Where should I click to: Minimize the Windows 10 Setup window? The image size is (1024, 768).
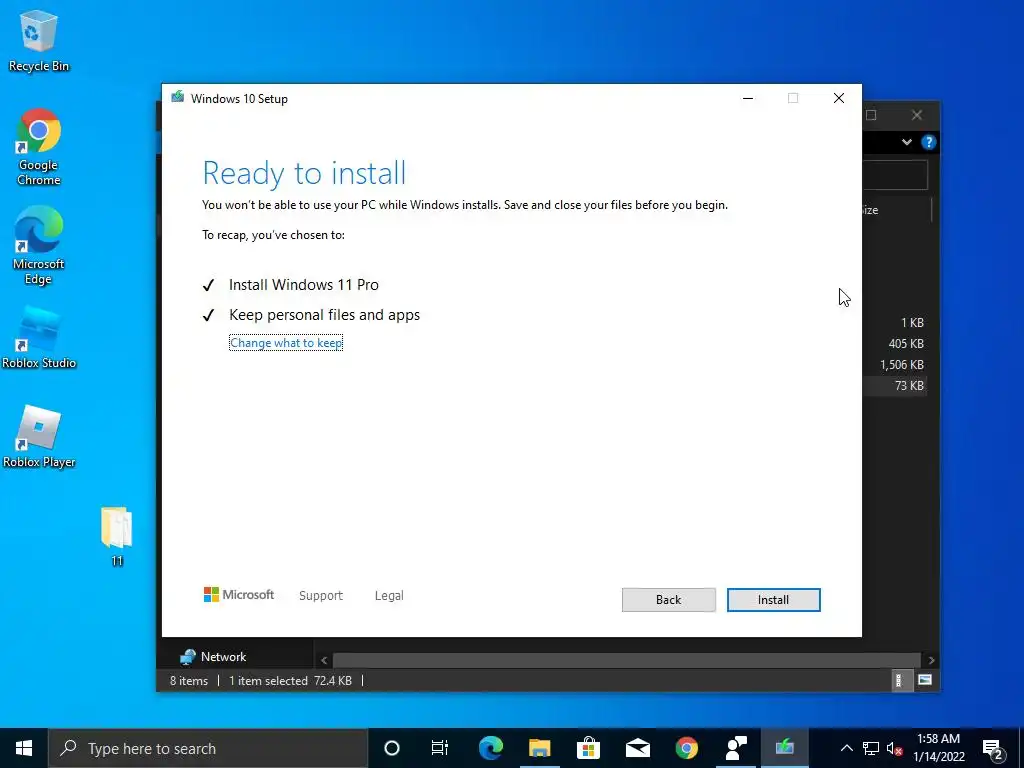tap(748, 98)
